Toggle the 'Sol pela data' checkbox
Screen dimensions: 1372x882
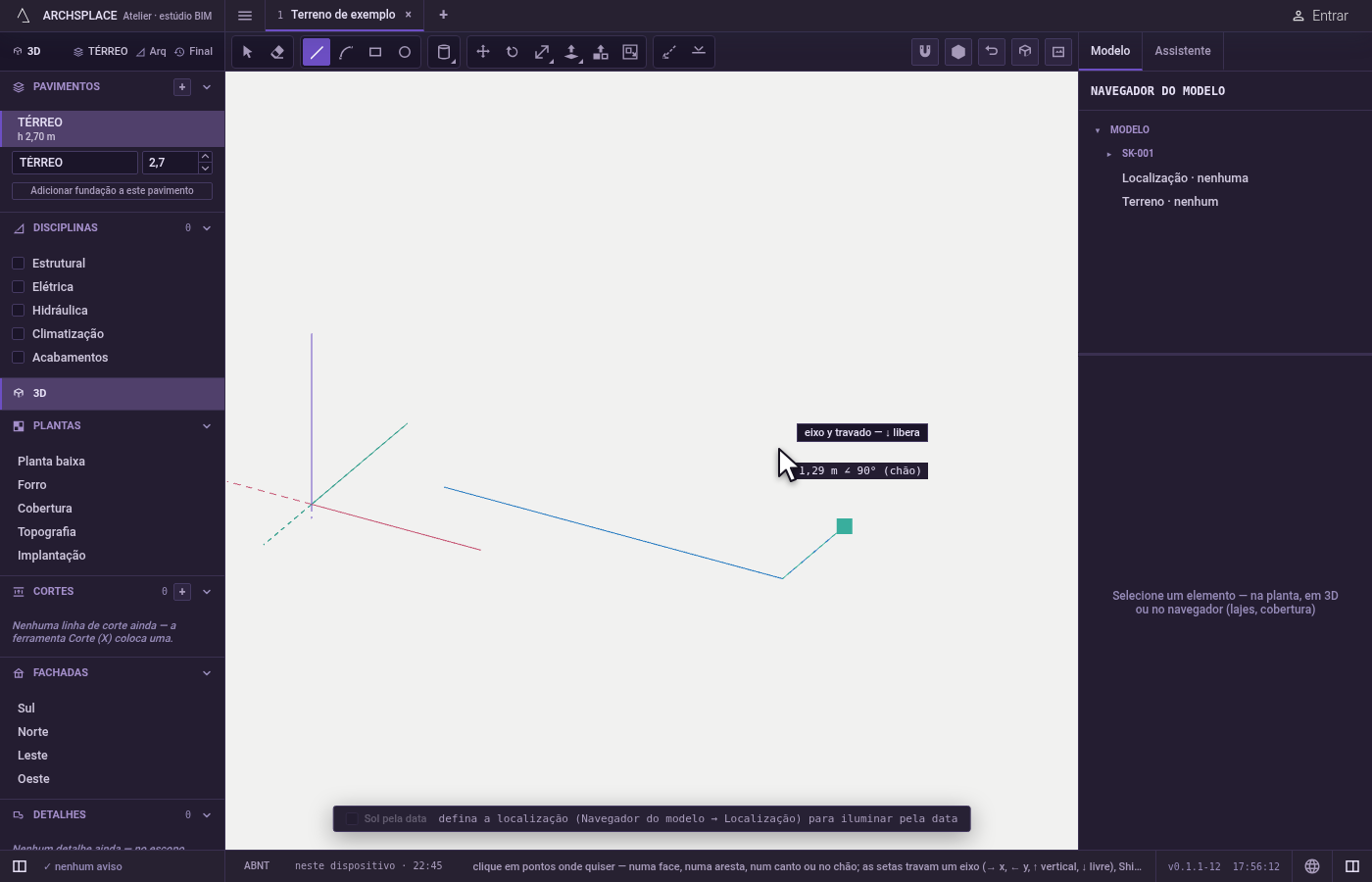click(353, 819)
